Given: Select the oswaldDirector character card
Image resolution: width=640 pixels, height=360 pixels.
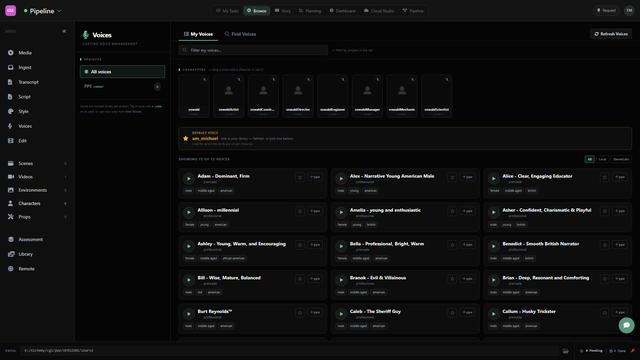Looking at the screenshot, I should tap(298, 96).
